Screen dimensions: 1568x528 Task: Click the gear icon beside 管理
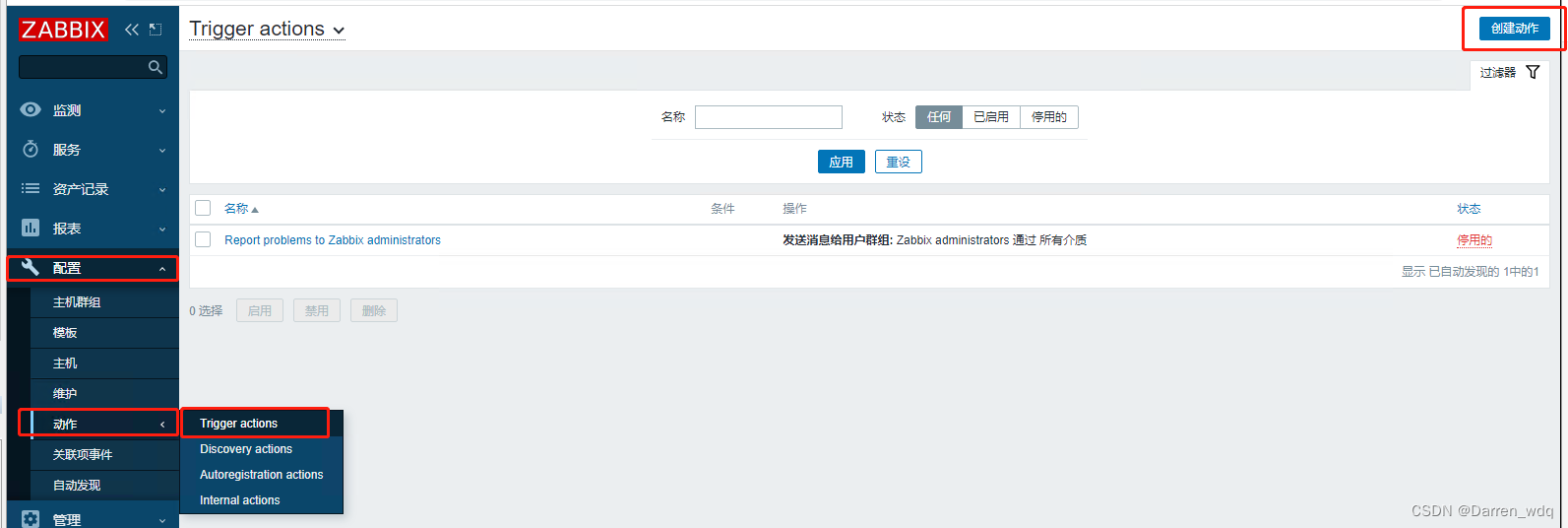31,519
